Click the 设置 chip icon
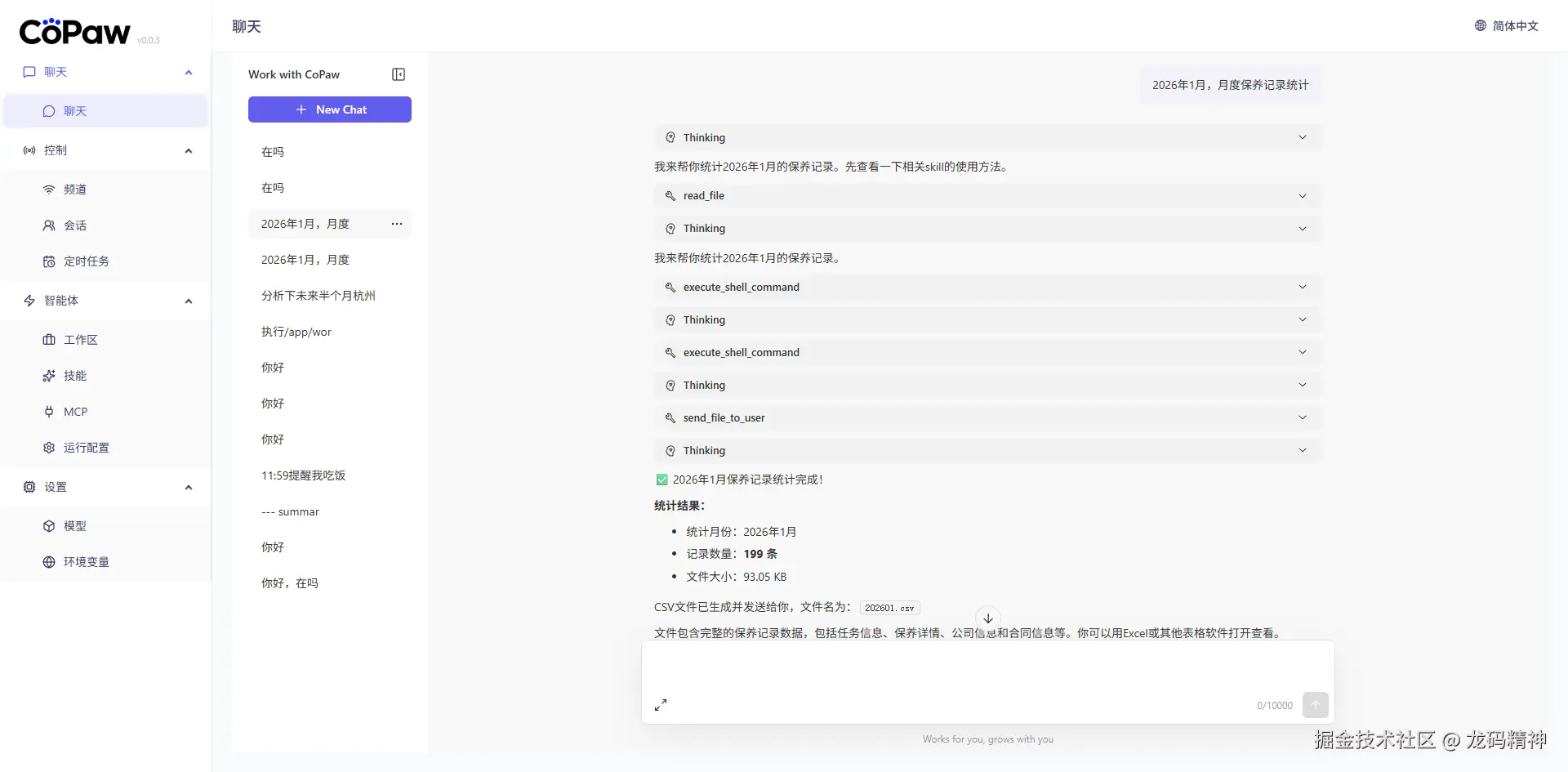This screenshot has height=772, width=1568. [29, 487]
